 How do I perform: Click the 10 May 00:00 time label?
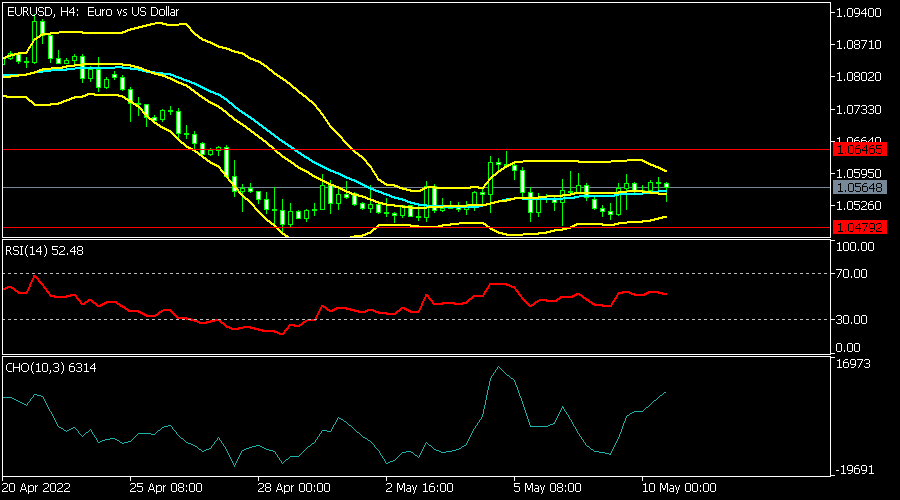pos(679,488)
